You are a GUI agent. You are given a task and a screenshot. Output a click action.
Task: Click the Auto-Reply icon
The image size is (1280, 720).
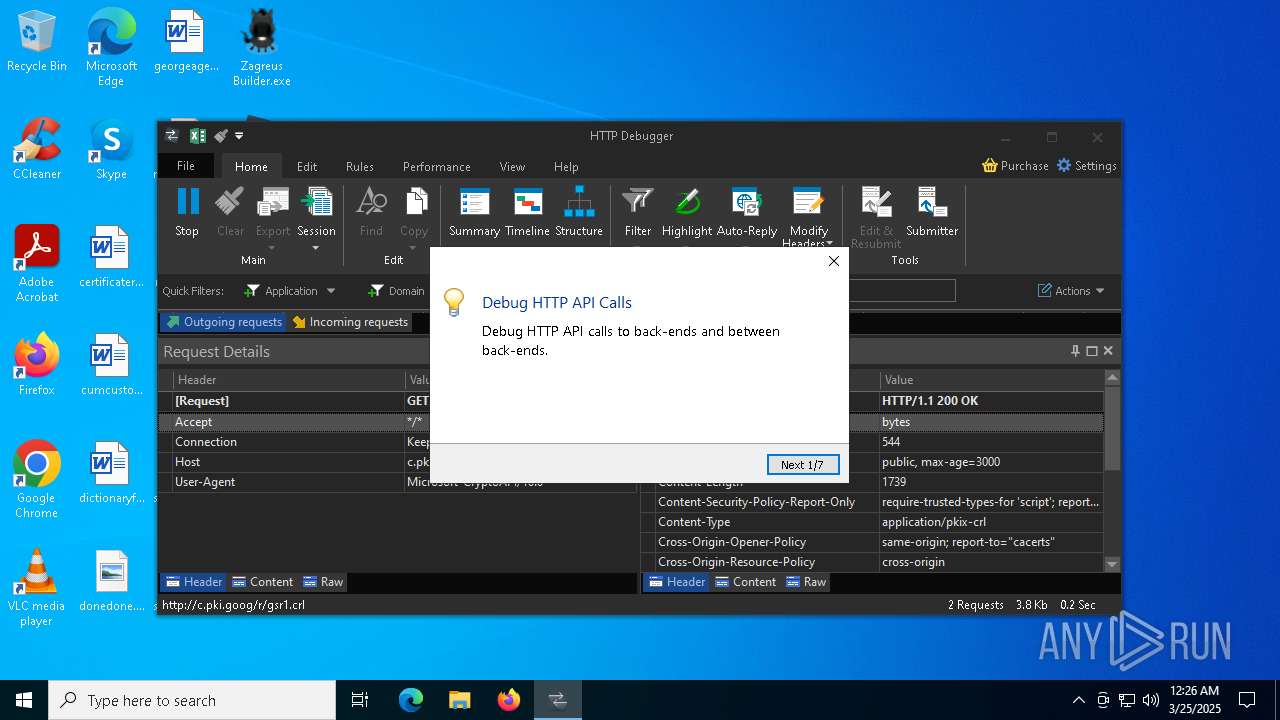click(x=747, y=202)
